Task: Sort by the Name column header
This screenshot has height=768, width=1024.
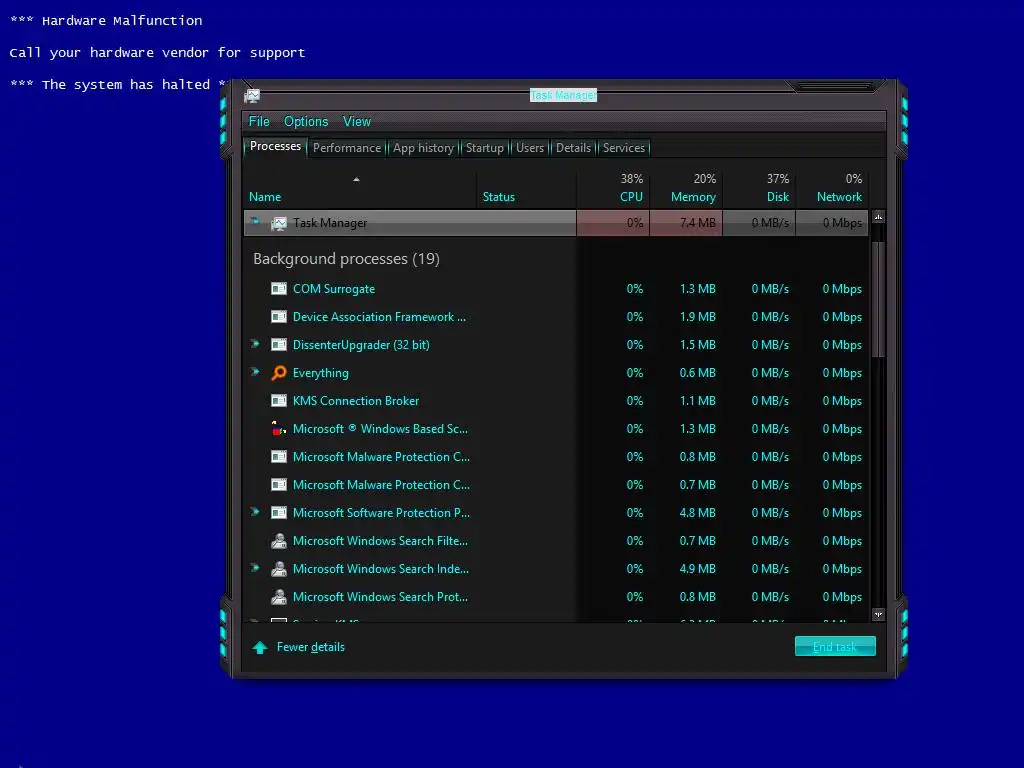Action: (x=359, y=188)
